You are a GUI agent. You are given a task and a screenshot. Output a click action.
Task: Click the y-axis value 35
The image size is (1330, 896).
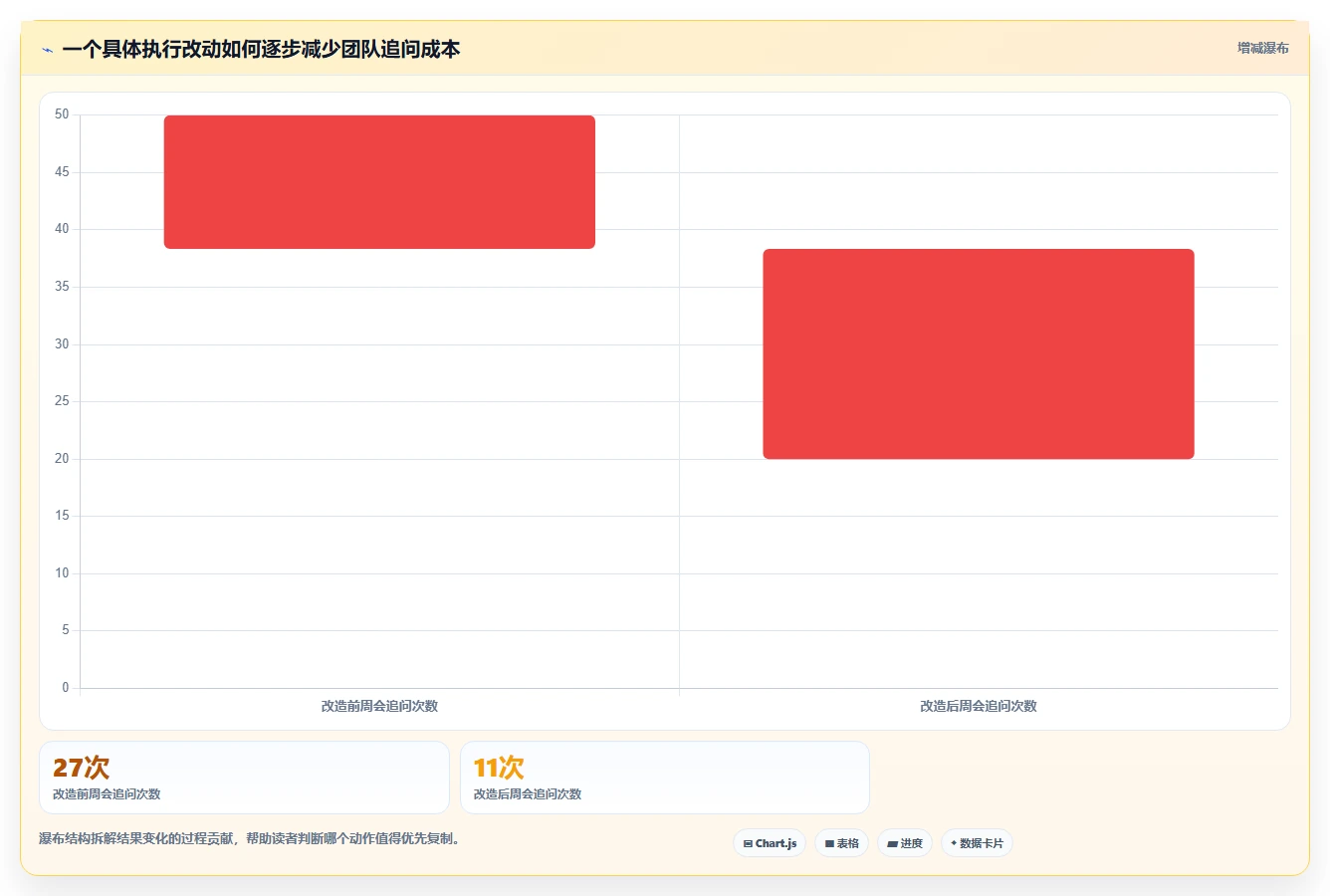62,287
